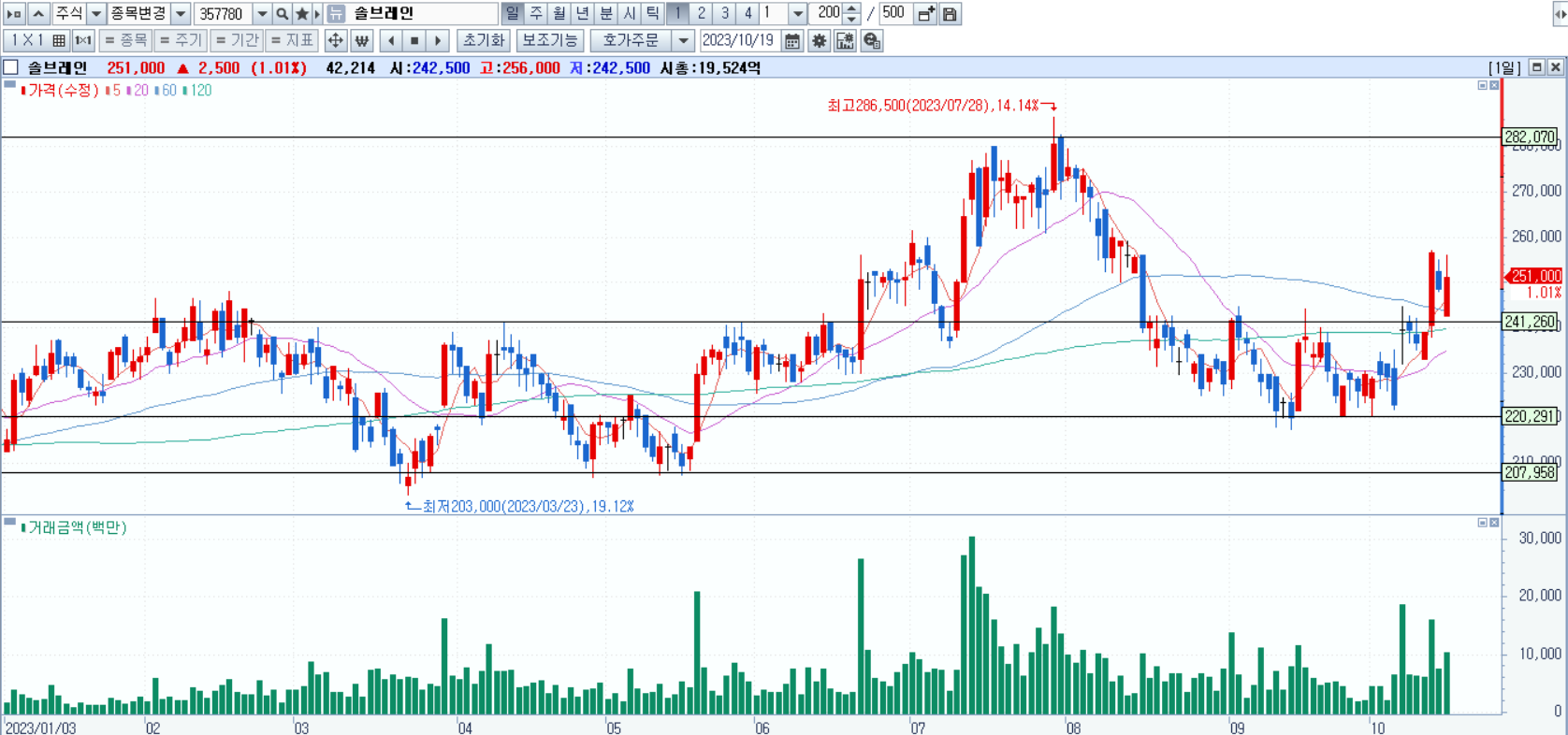Select weekly 주 period
Viewport: 1568px width, 735px height.
pyautogui.click(x=536, y=14)
